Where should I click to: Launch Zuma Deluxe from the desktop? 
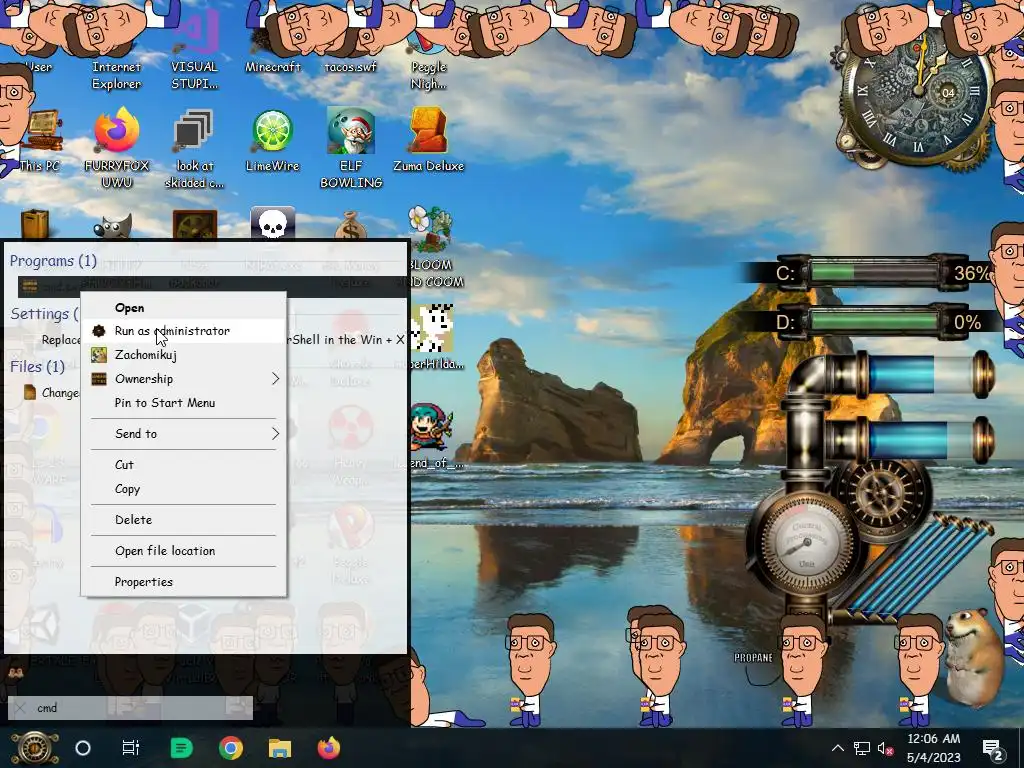(428, 140)
